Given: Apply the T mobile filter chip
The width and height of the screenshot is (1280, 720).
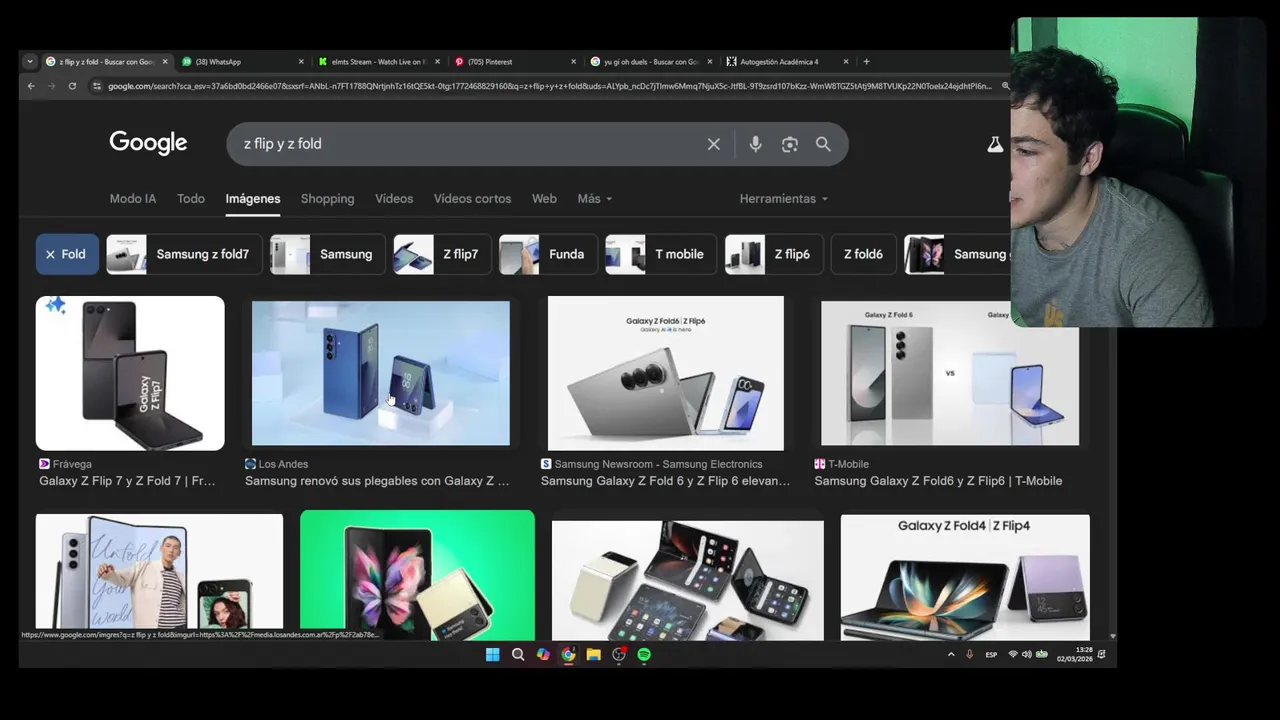Looking at the screenshot, I should (x=660, y=254).
